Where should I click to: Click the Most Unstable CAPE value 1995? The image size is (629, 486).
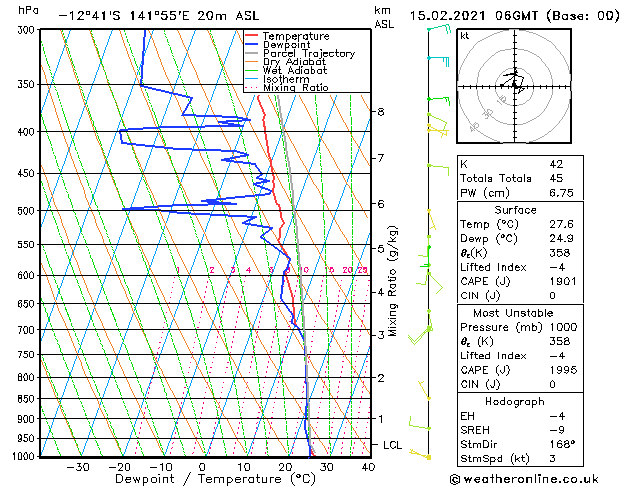click(x=563, y=370)
